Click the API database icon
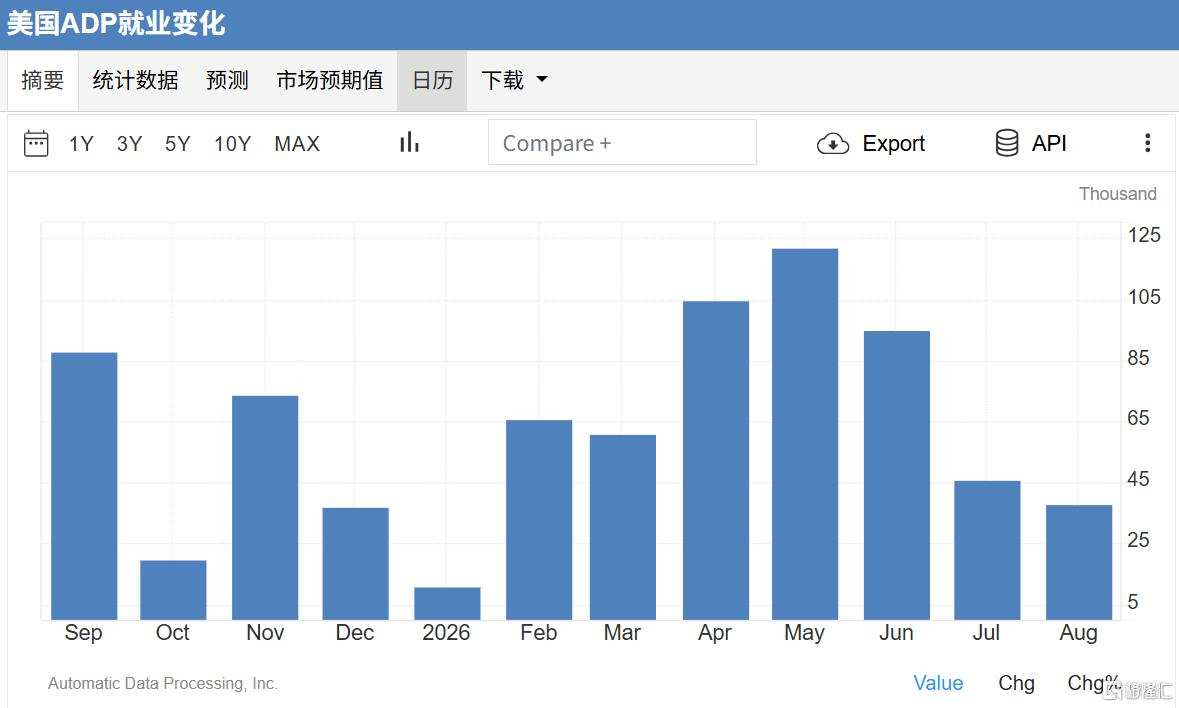Viewport: 1179px width, 708px height. (x=1007, y=143)
